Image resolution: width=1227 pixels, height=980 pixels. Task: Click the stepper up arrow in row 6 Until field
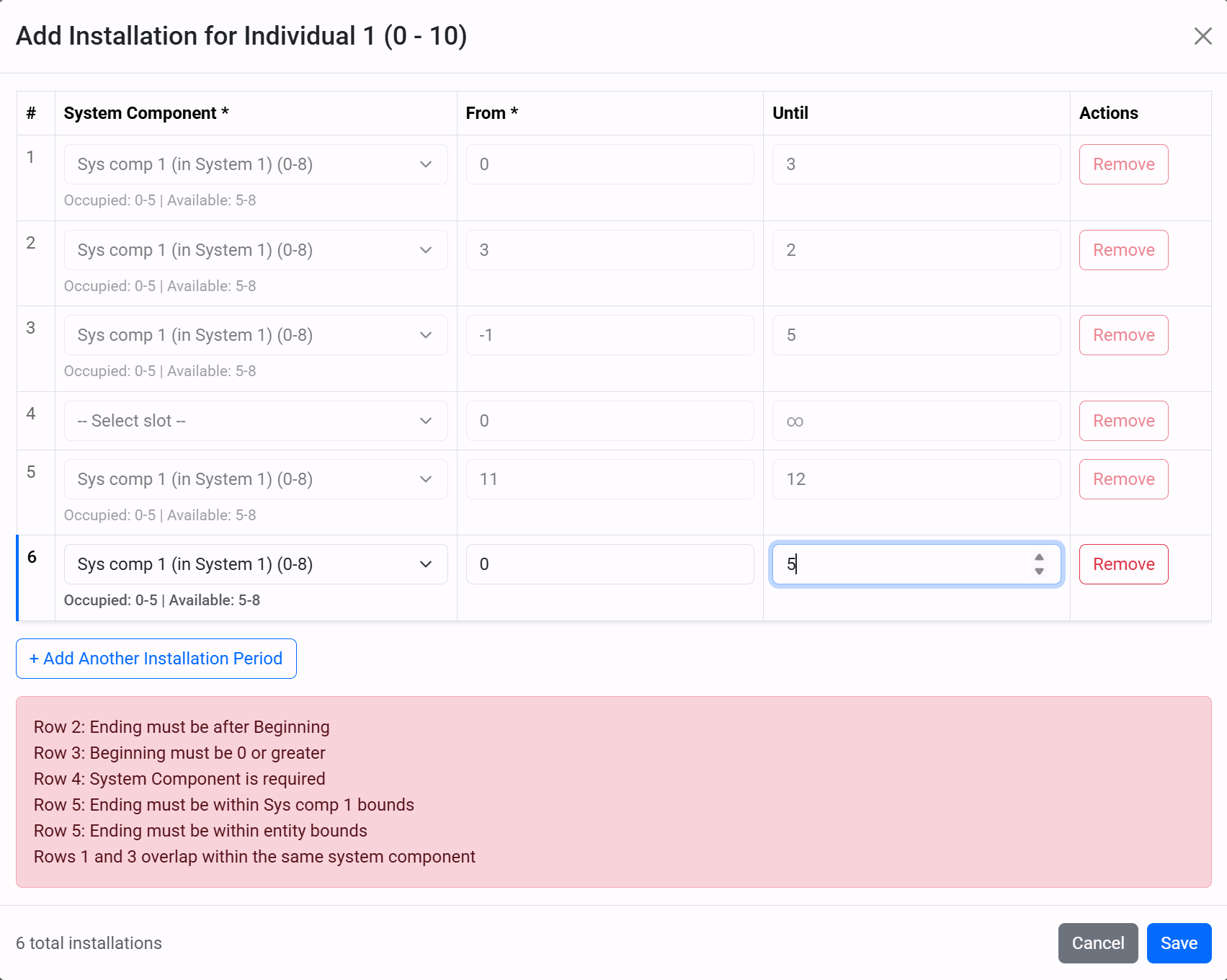point(1038,558)
